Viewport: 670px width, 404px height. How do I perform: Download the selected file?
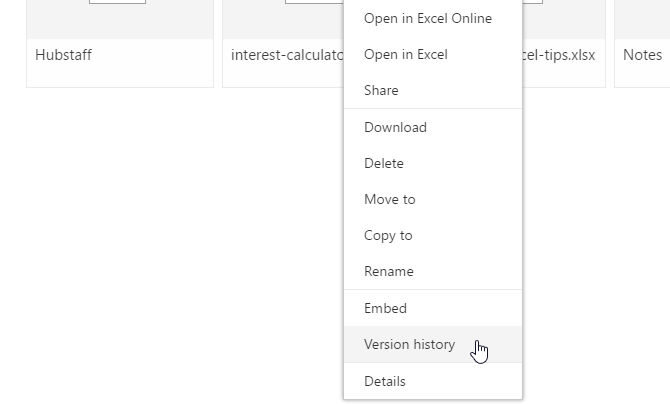pos(395,127)
